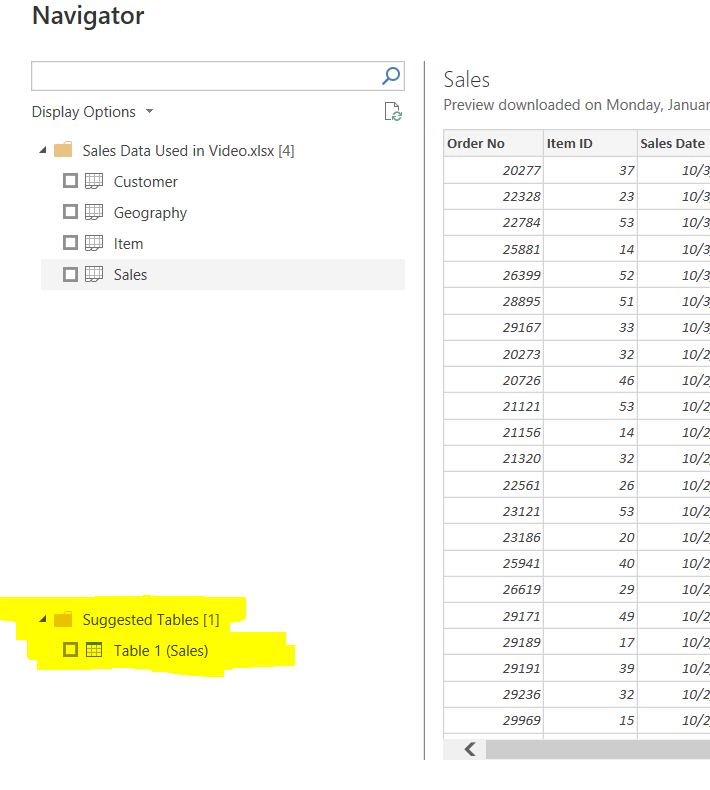Click order number cell 20273

tap(493, 355)
